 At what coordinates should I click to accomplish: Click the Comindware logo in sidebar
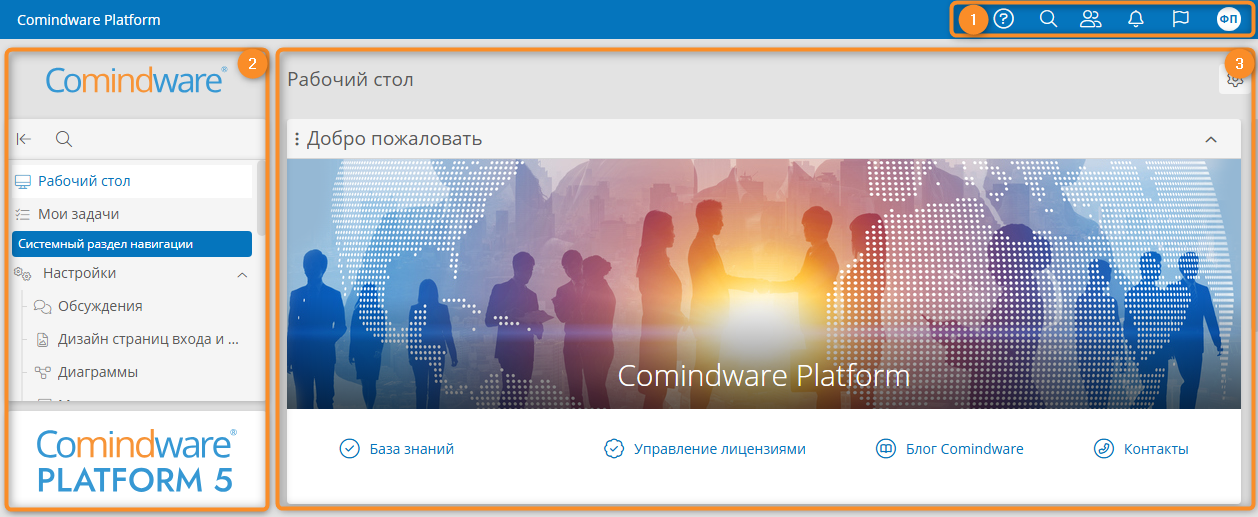pyautogui.click(x=137, y=79)
